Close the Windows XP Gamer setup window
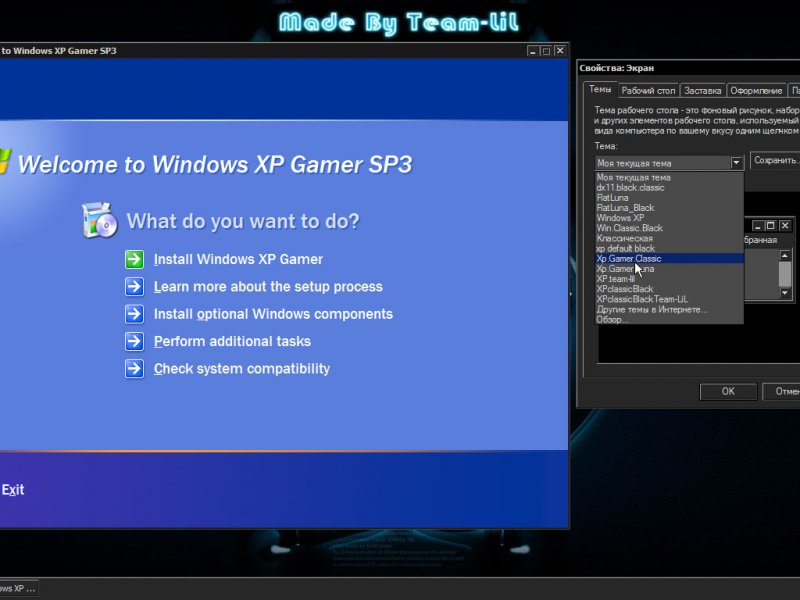The image size is (800, 600). click(560, 51)
